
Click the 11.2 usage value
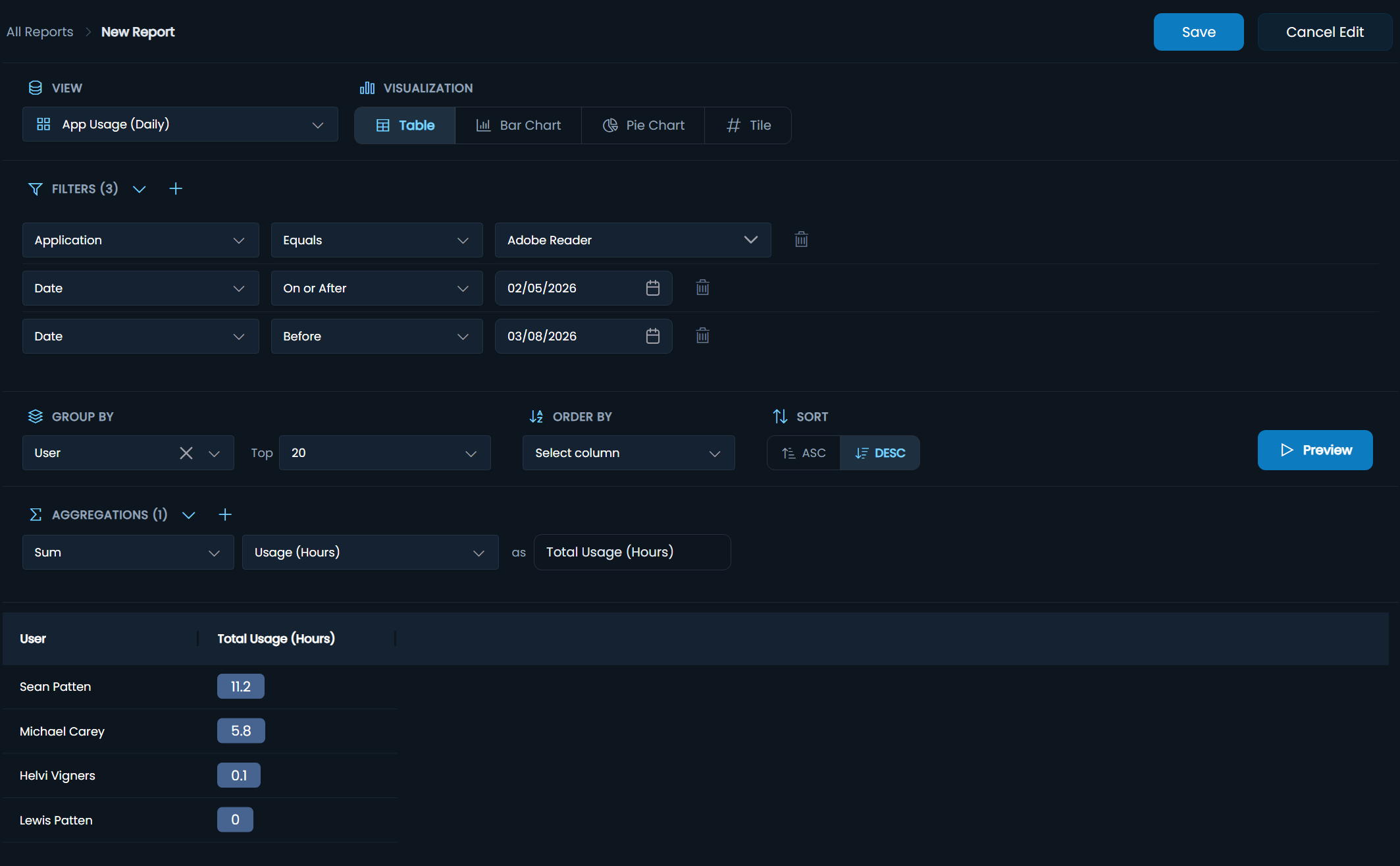[x=241, y=686]
